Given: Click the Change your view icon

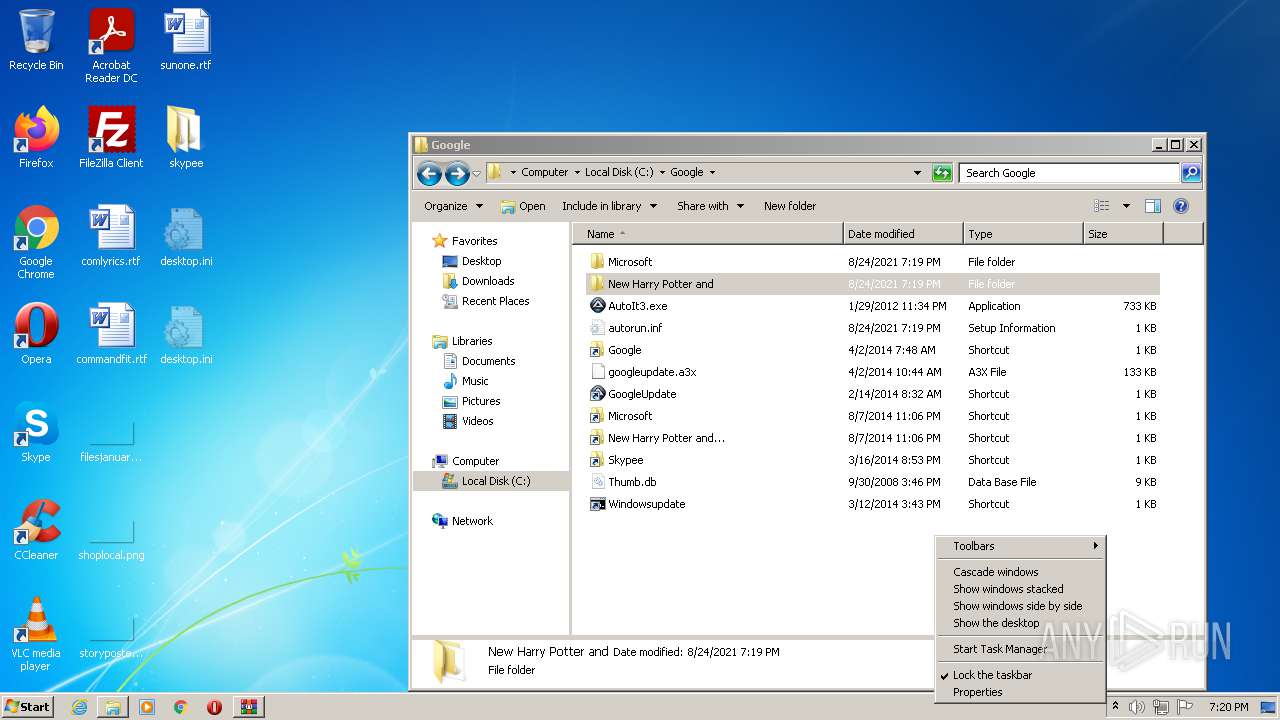Looking at the screenshot, I should (x=1101, y=206).
